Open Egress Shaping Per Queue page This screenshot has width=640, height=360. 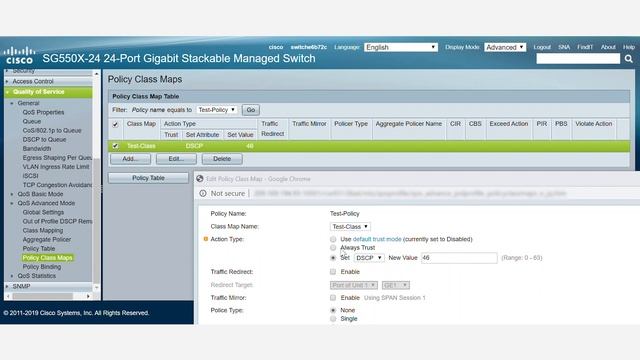[57, 158]
